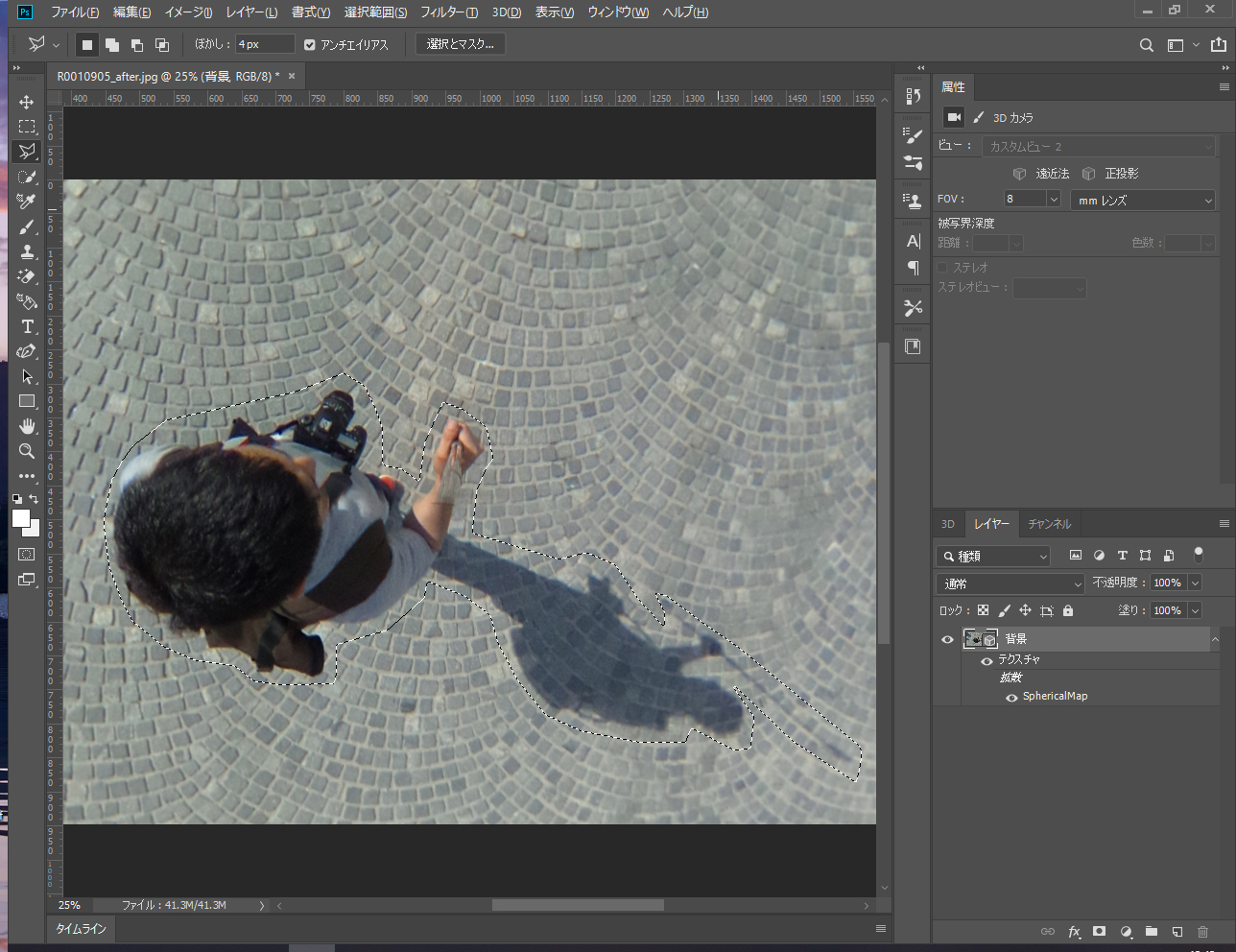Click the share icon in options bar
The width and height of the screenshot is (1236, 952).
1219,45
